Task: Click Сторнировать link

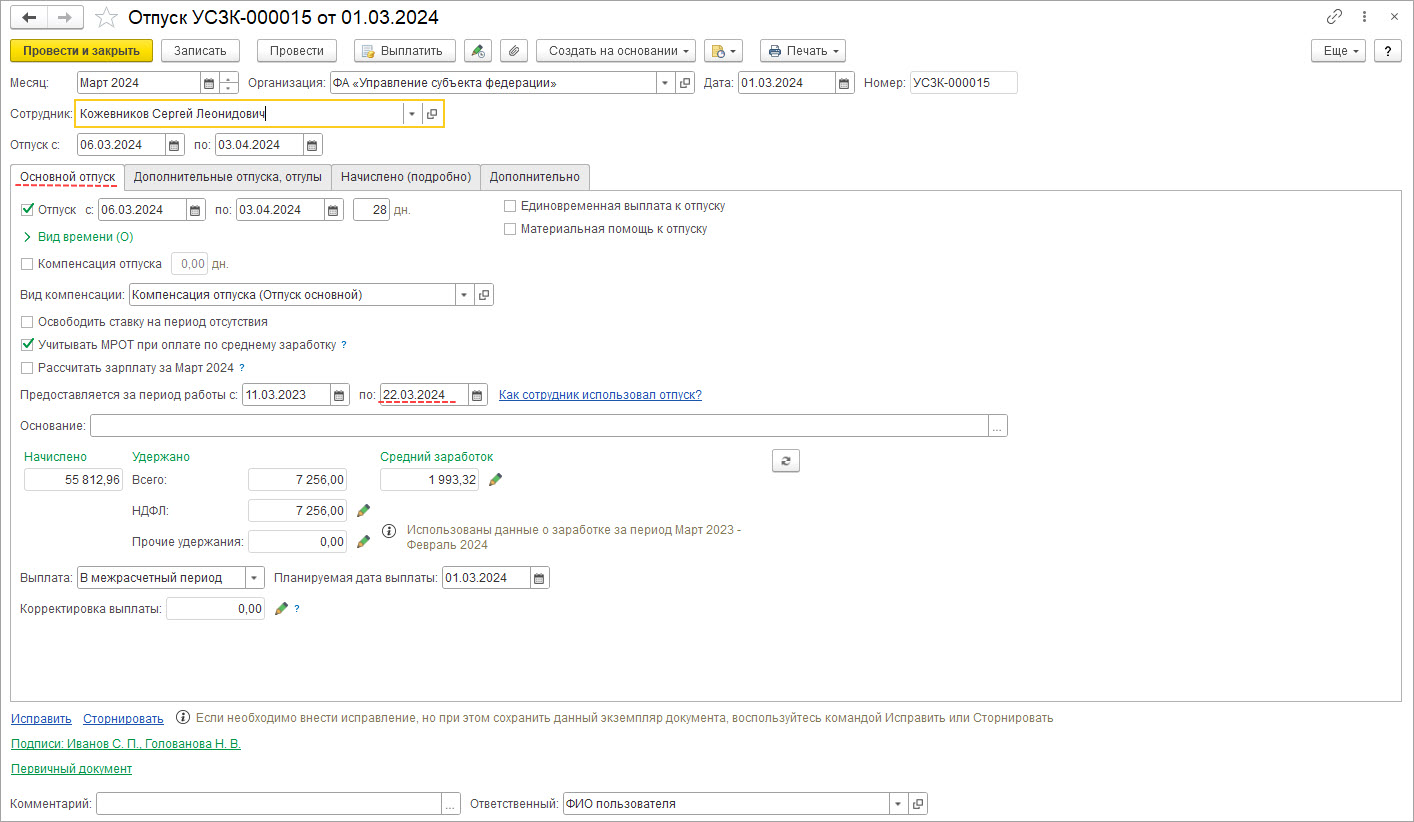Action: (x=123, y=718)
